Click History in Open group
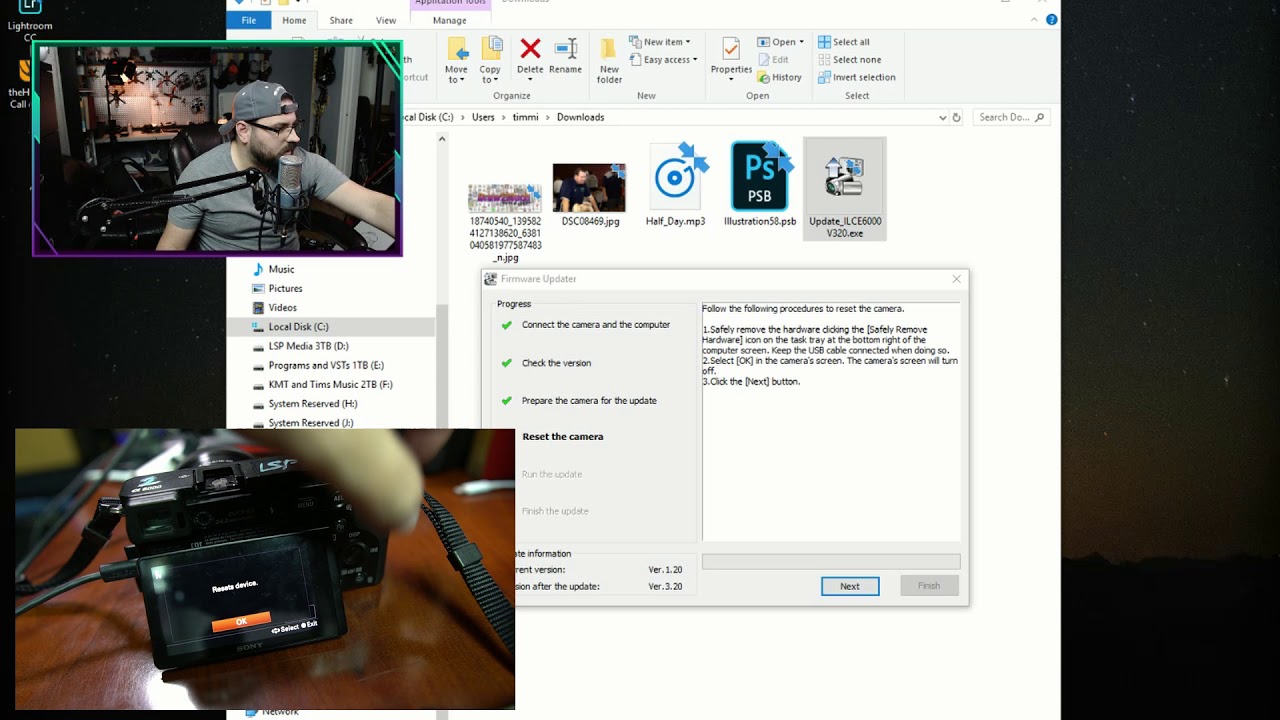1280x720 pixels. coord(779,77)
